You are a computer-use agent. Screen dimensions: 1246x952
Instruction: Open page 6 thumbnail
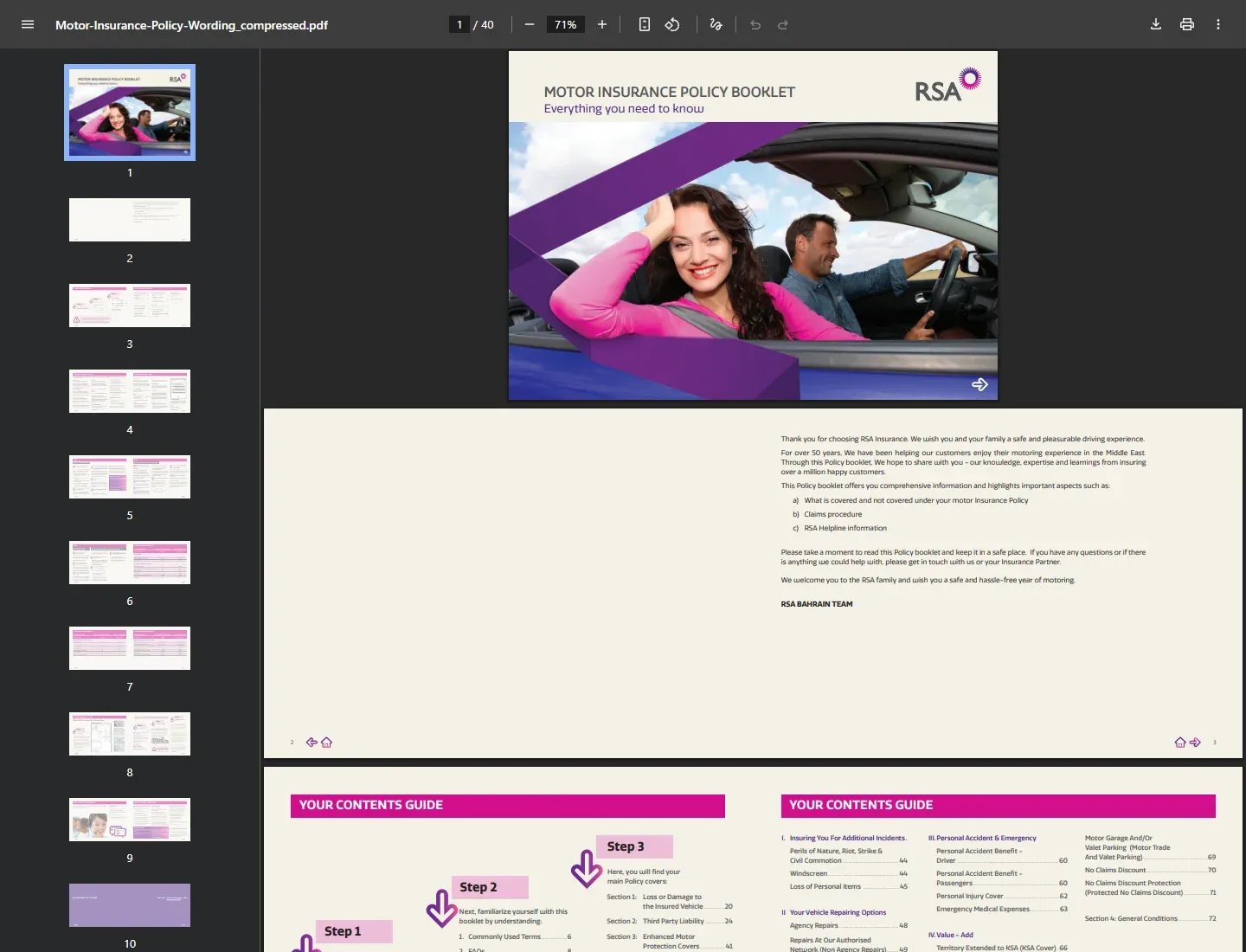(130, 563)
